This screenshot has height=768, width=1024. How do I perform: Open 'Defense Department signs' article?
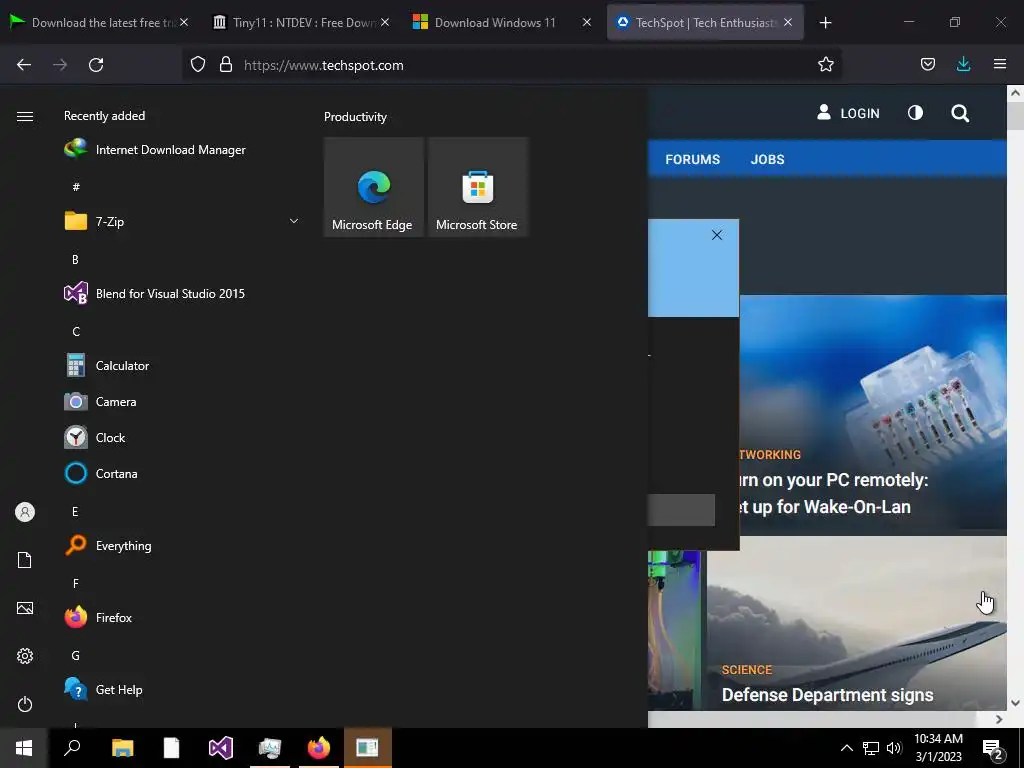tap(827, 695)
